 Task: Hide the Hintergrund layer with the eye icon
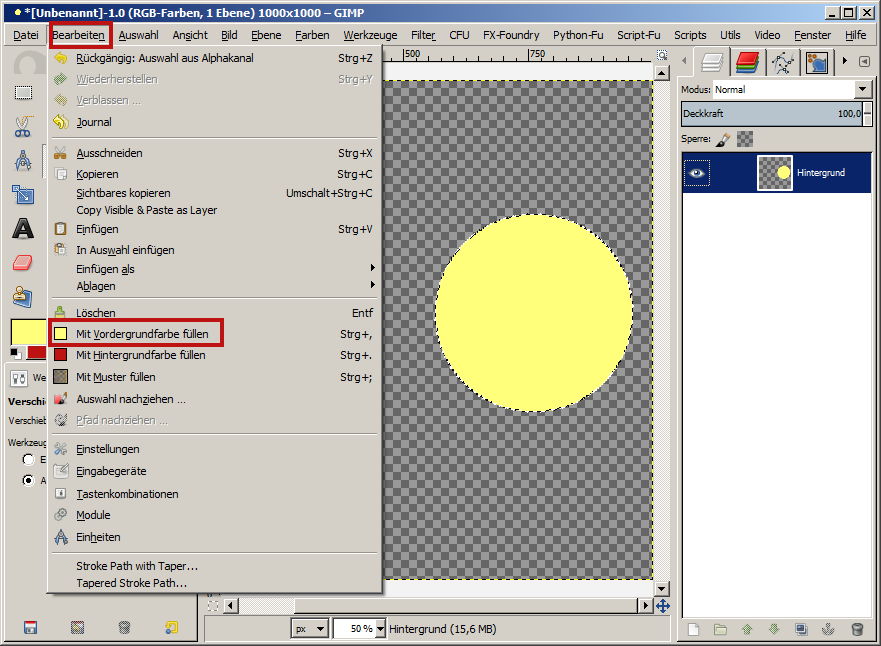tap(697, 173)
